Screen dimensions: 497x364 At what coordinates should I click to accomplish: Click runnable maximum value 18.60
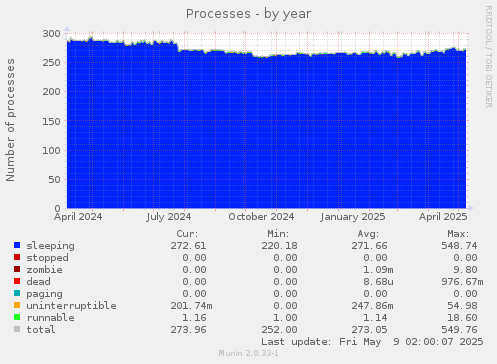point(462,318)
